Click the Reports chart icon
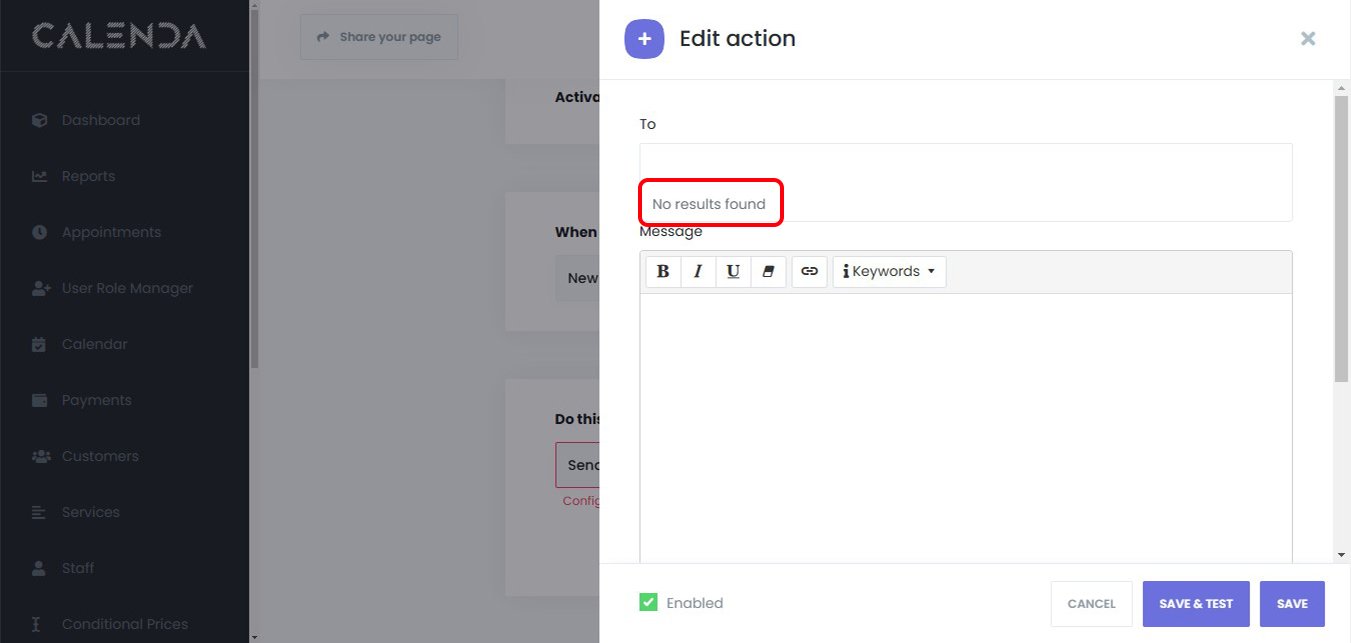The width and height of the screenshot is (1351, 643). [40, 176]
